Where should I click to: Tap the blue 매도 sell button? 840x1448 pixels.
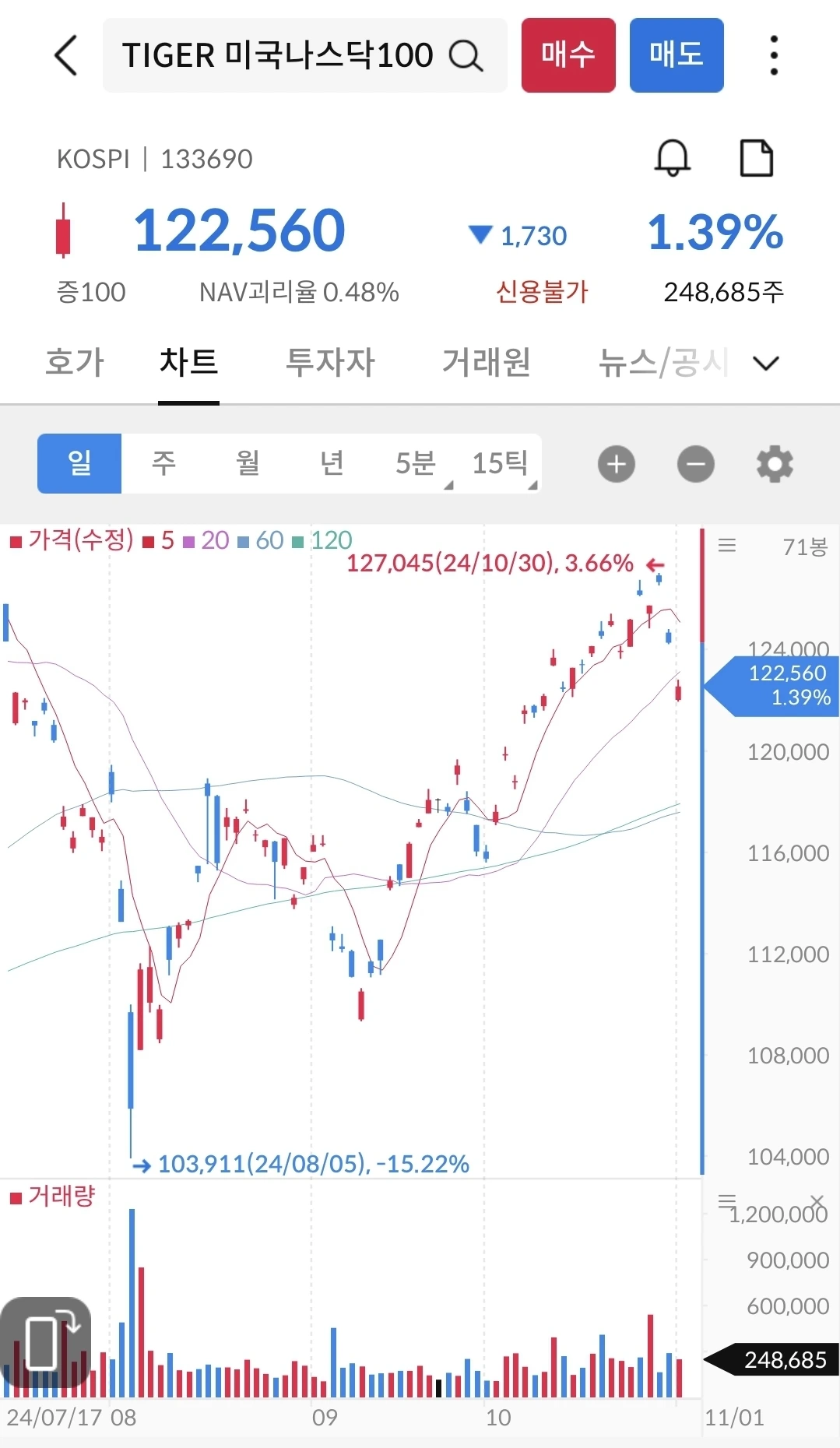pyautogui.click(x=677, y=55)
